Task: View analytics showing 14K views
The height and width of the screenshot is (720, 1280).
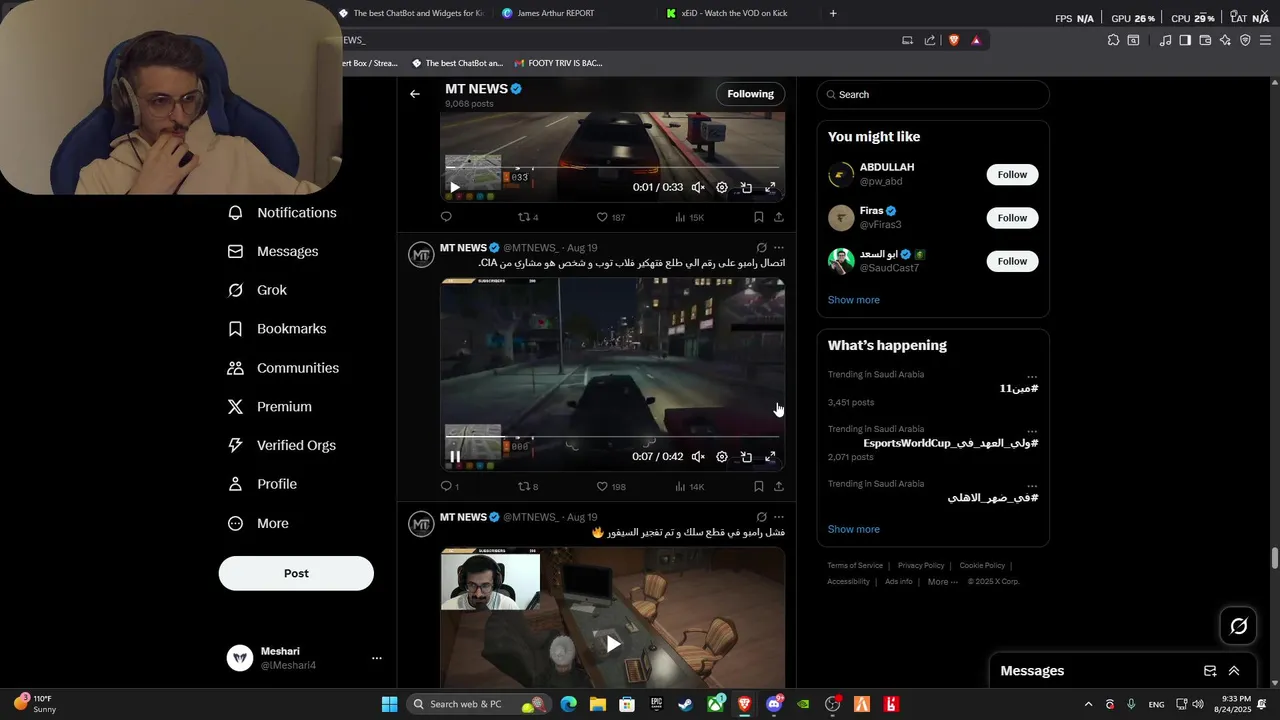Action: (689, 487)
